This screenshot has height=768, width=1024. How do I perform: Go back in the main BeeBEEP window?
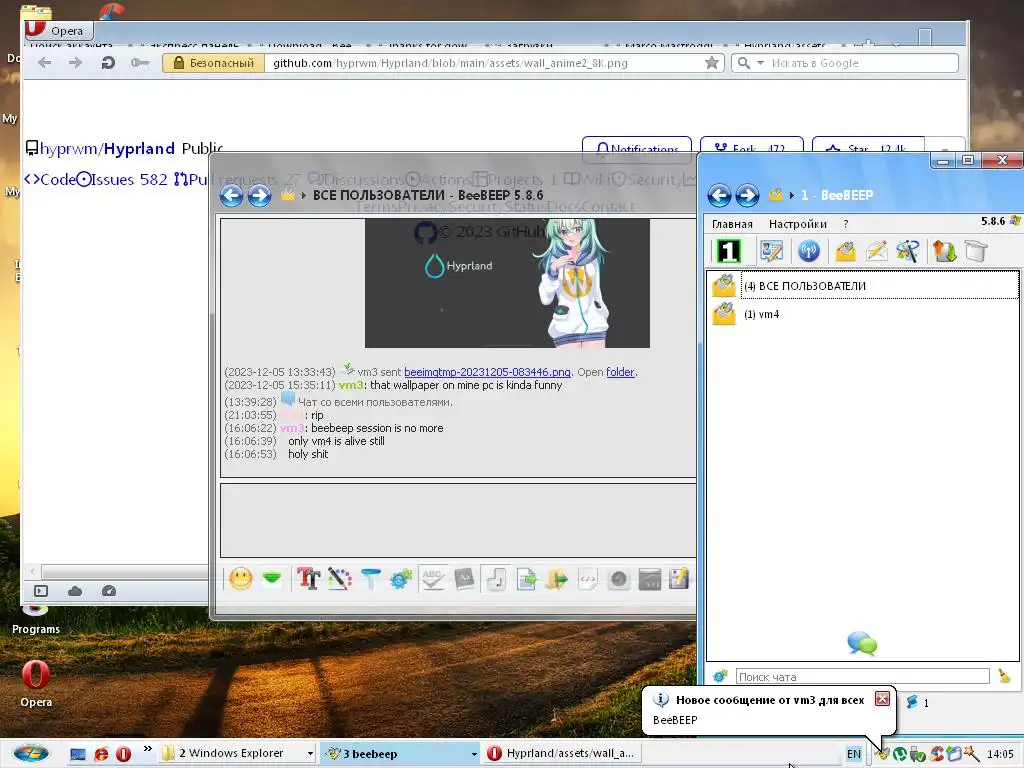719,195
